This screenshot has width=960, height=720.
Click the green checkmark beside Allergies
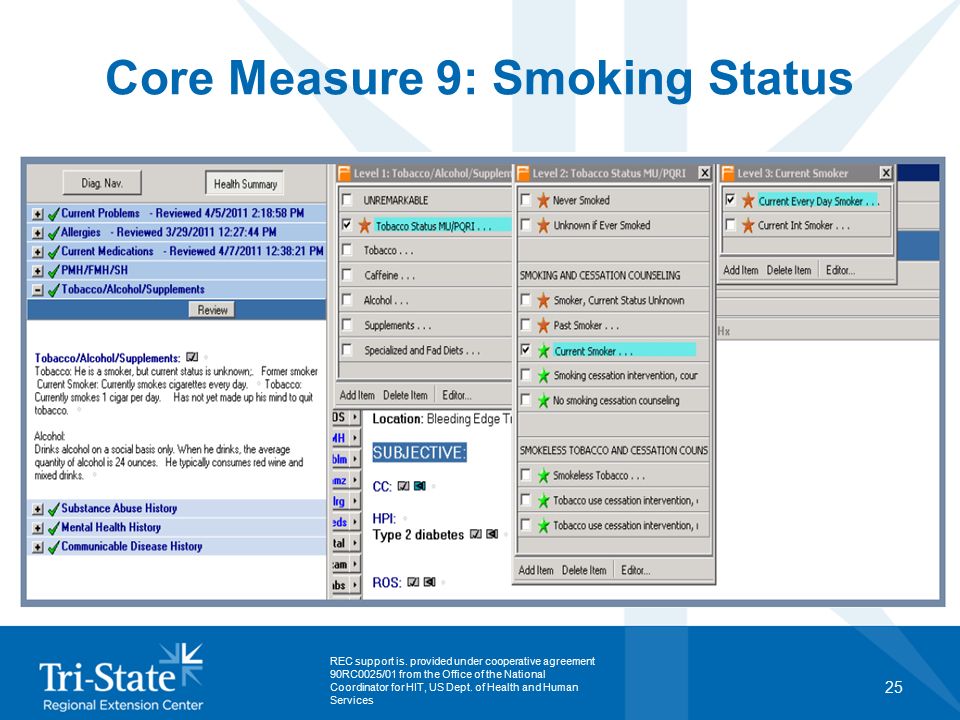pos(53,233)
